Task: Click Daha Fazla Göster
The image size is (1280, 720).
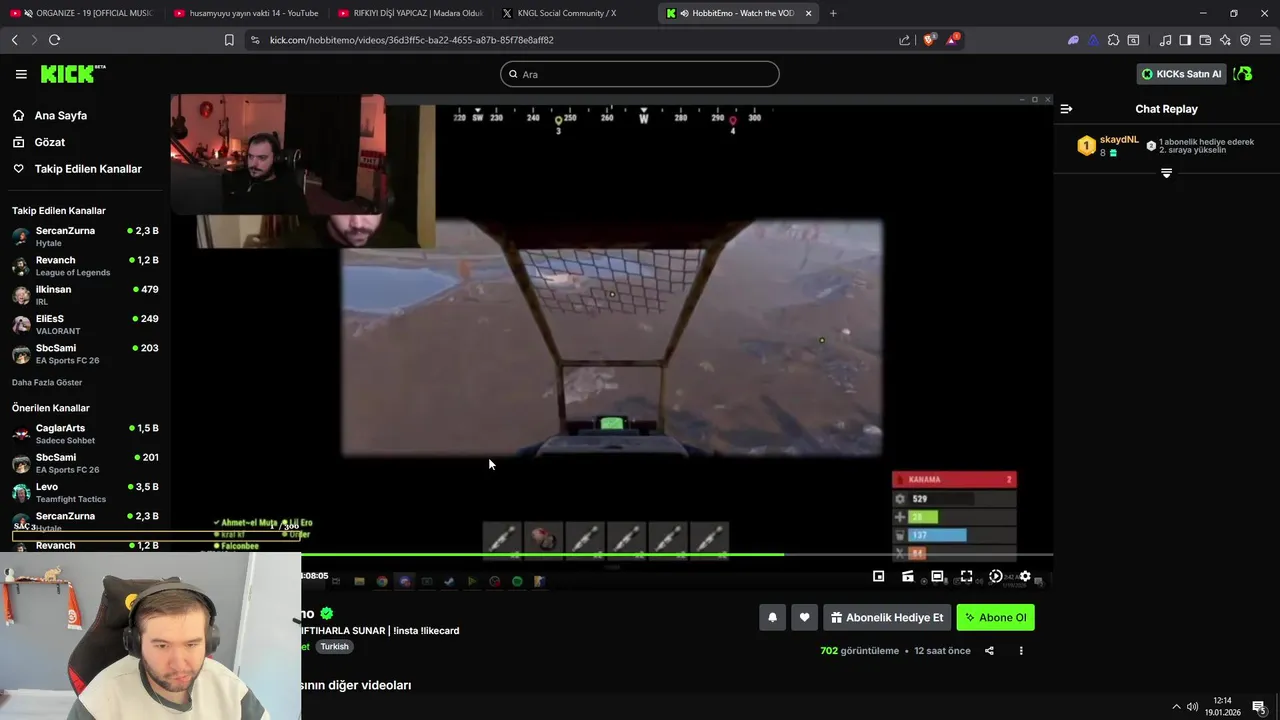Action: (47, 383)
